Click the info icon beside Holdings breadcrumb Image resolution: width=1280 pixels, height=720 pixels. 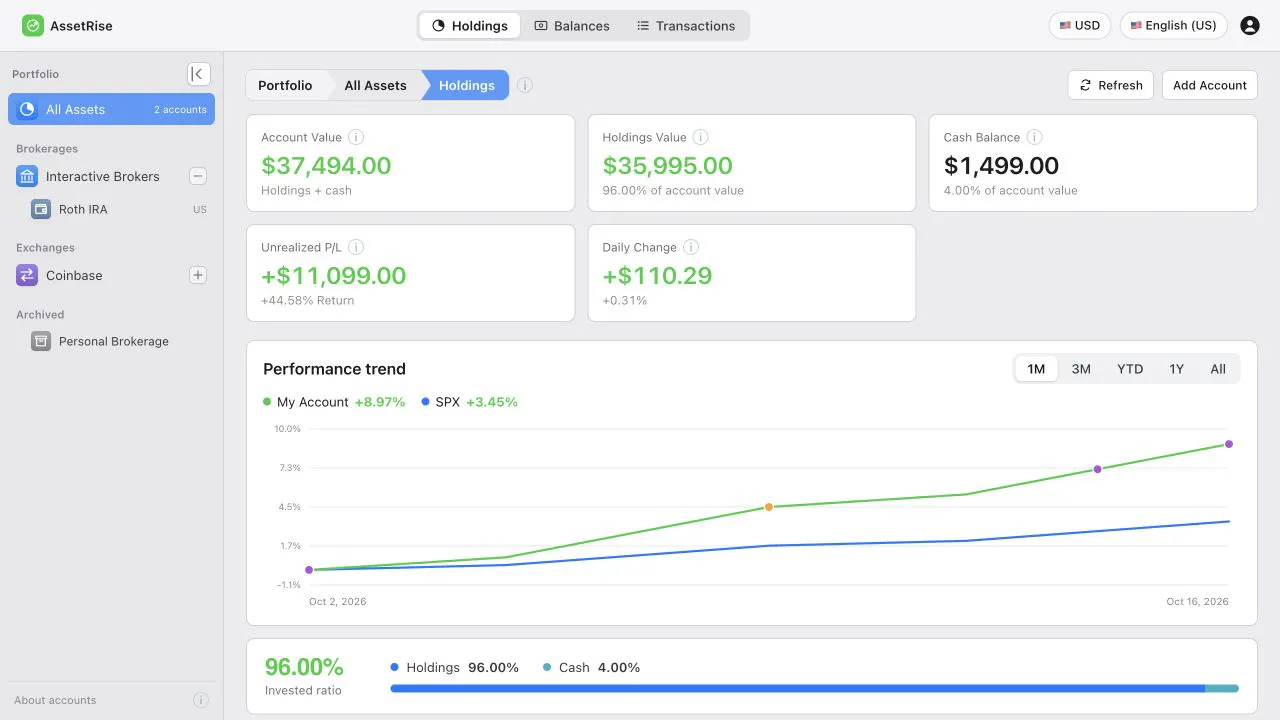click(525, 85)
